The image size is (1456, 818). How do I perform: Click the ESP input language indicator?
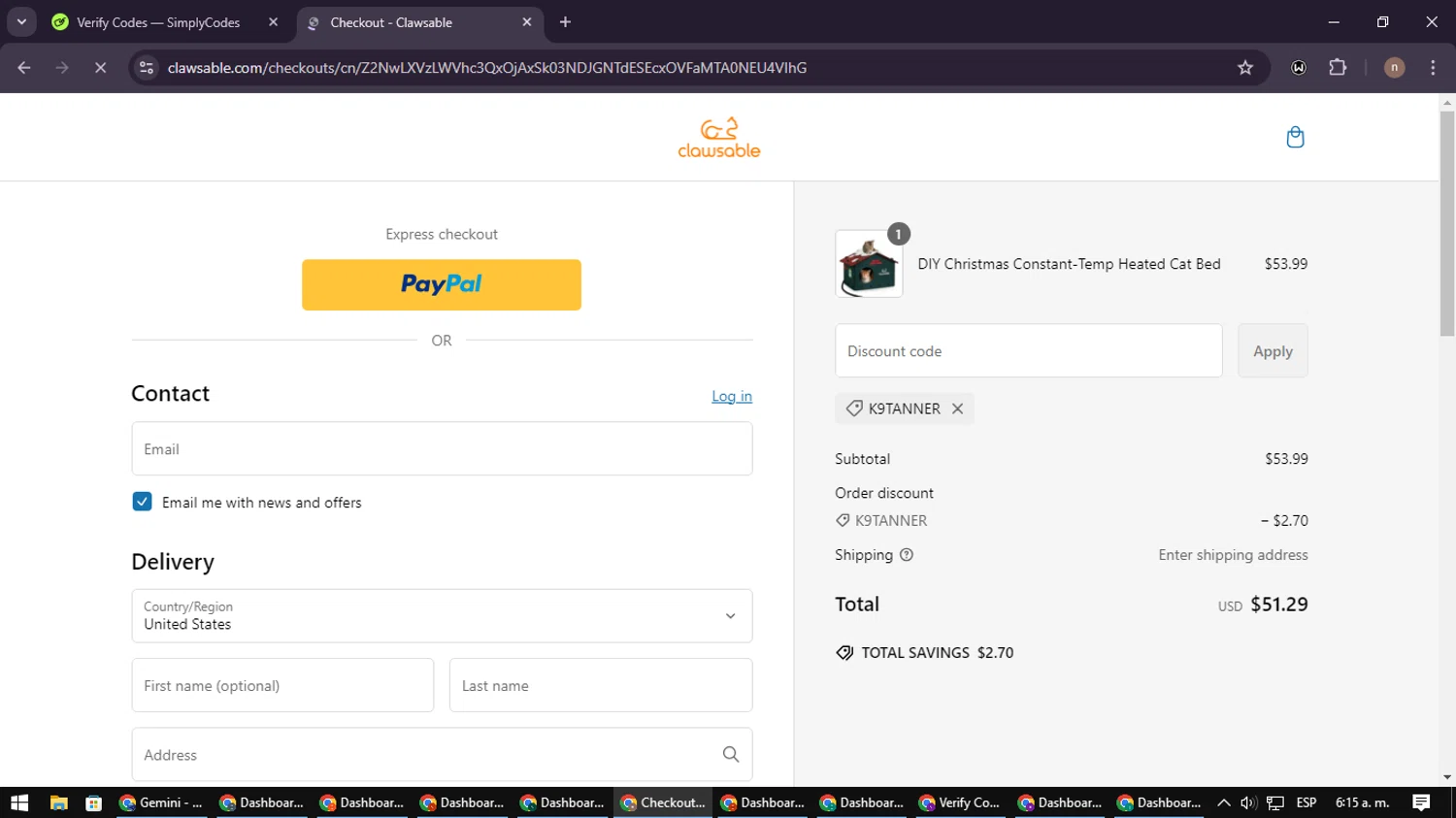[1307, 802]
